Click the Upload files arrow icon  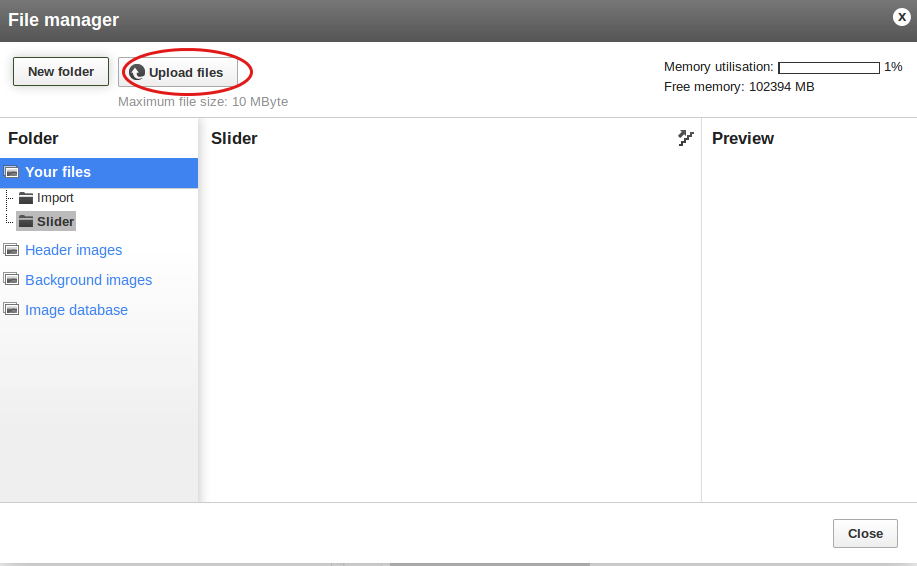point(137,72)
